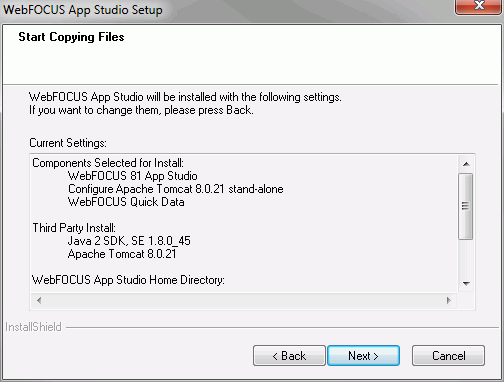Image resolution: width=504 pixels, height=382 pixels.
Task: Click the 'Current Settings:' label
Action: [x=68, y=143]
